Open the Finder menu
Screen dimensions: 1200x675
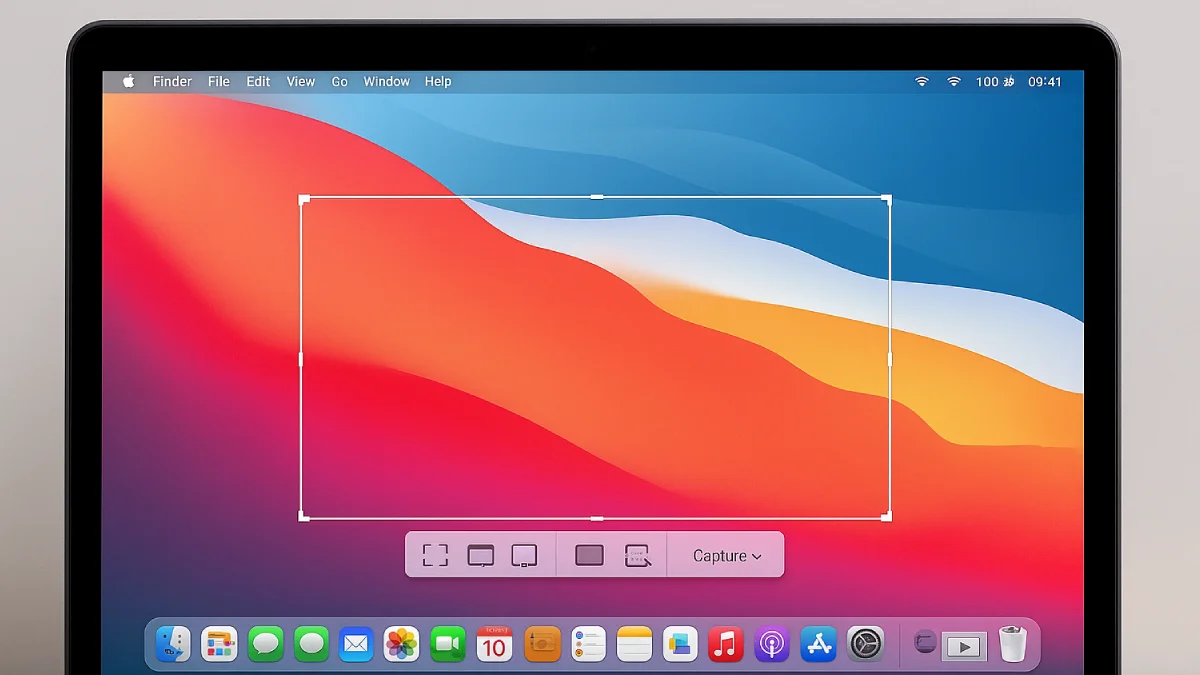[172, 82]
